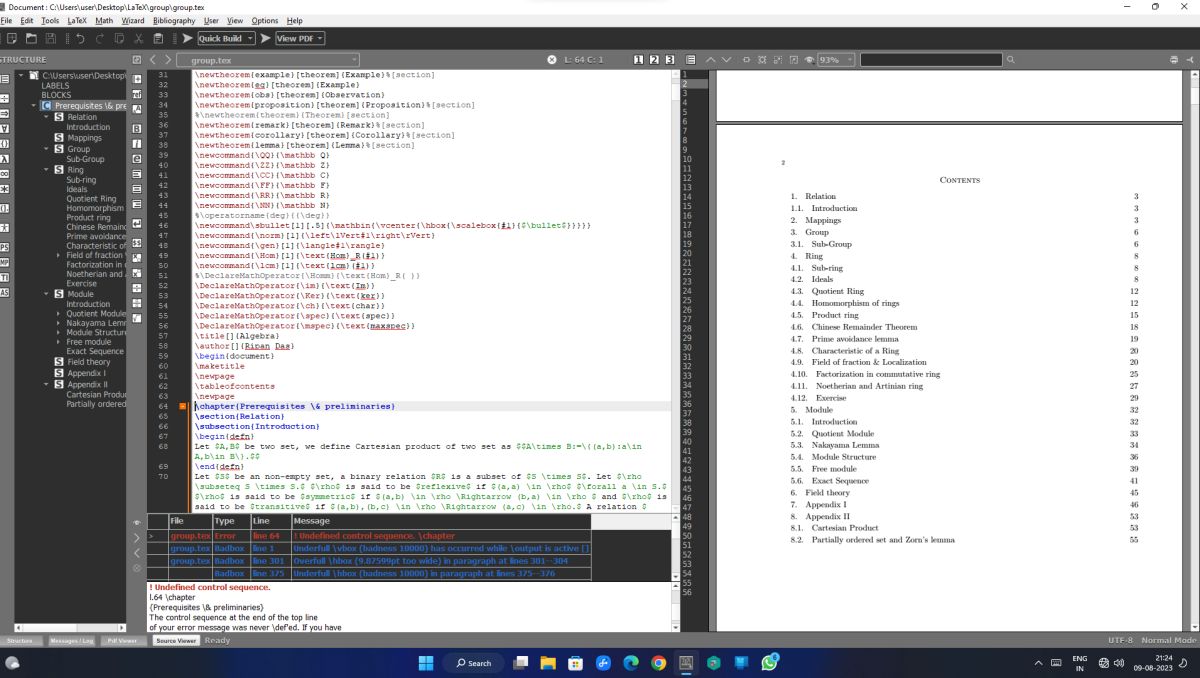Open the Quick Build dropdown
Screen dimensions: 1200x678
249,38
